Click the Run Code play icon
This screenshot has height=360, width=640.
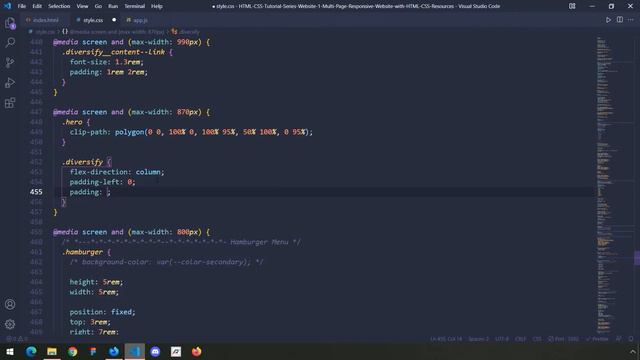608,20
